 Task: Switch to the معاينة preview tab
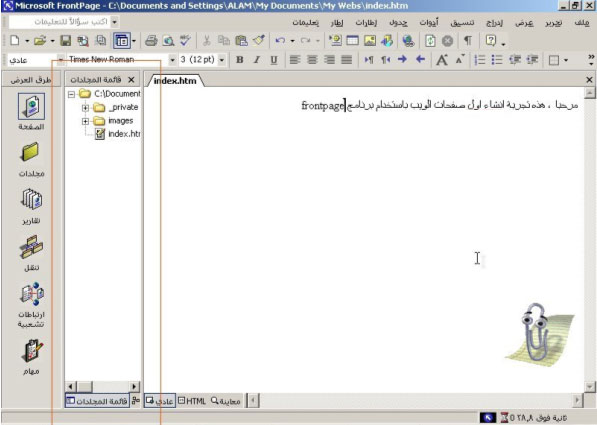pos(226,401)
